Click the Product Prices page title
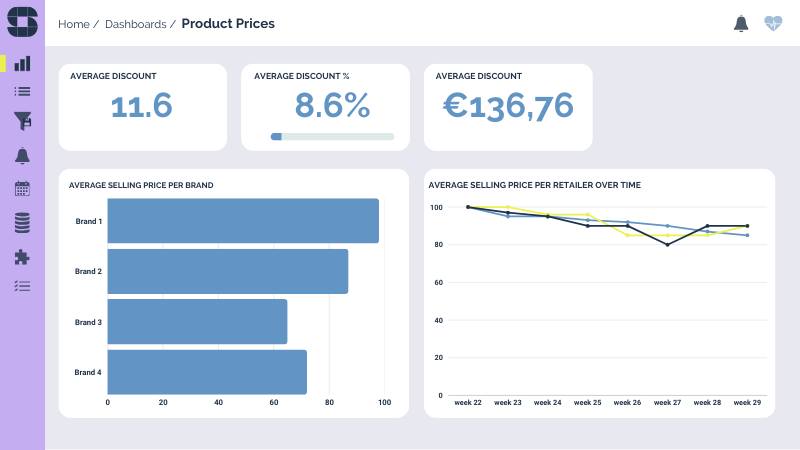This screenshot has width=800, height=450. [x=228, y=24]
